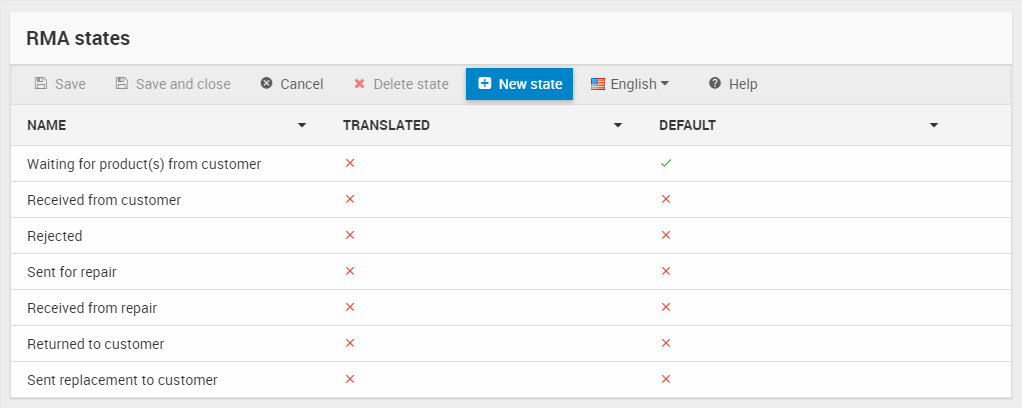Click the Delete state x icon
The height and width of the screenshot is (408, 1022).
(359, 84)
